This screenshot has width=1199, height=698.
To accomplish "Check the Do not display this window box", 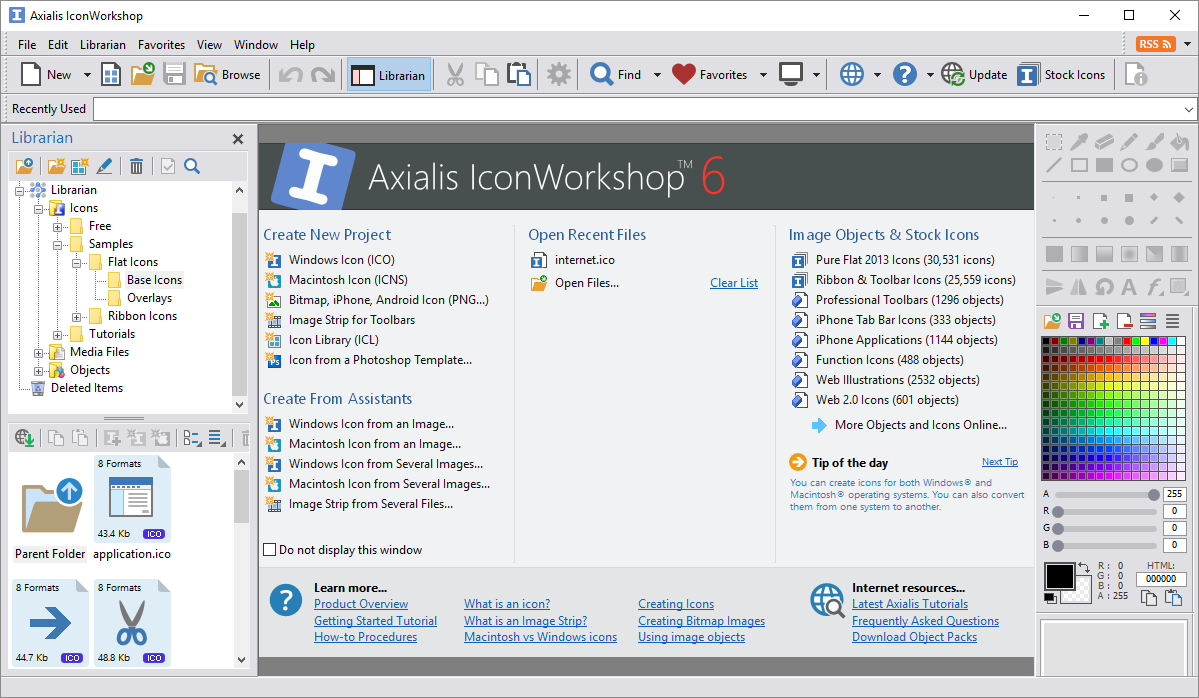I will [270, 549].
